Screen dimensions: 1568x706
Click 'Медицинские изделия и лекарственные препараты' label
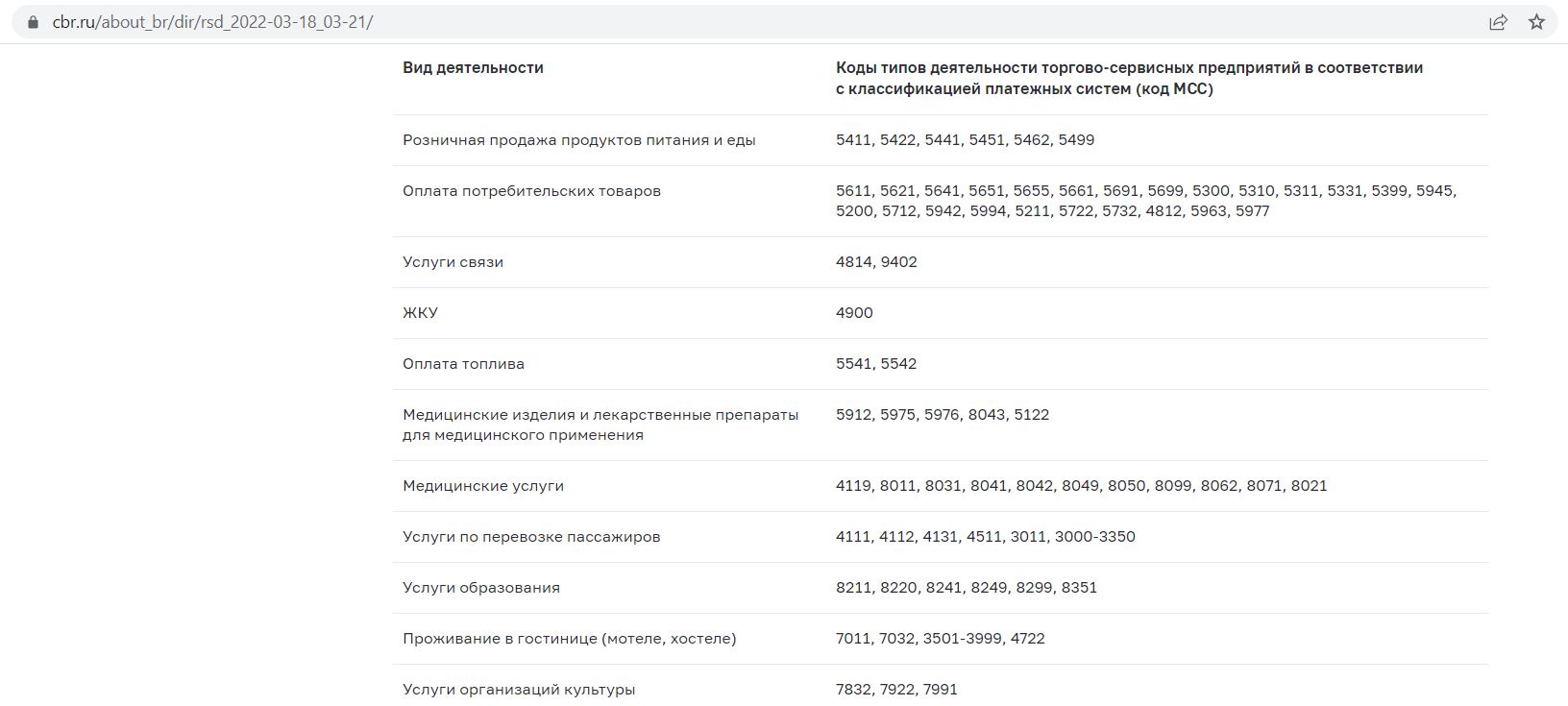click(x=600, y=425)
